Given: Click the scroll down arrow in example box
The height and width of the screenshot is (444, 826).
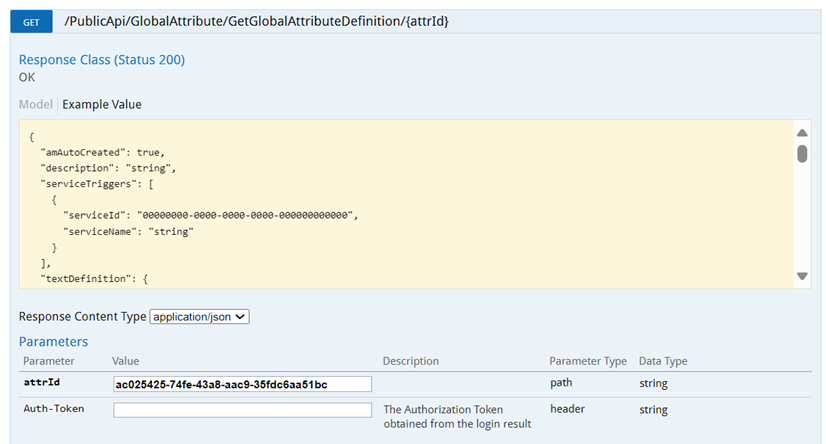Looking at the screenshot, I should coord(802,276).
